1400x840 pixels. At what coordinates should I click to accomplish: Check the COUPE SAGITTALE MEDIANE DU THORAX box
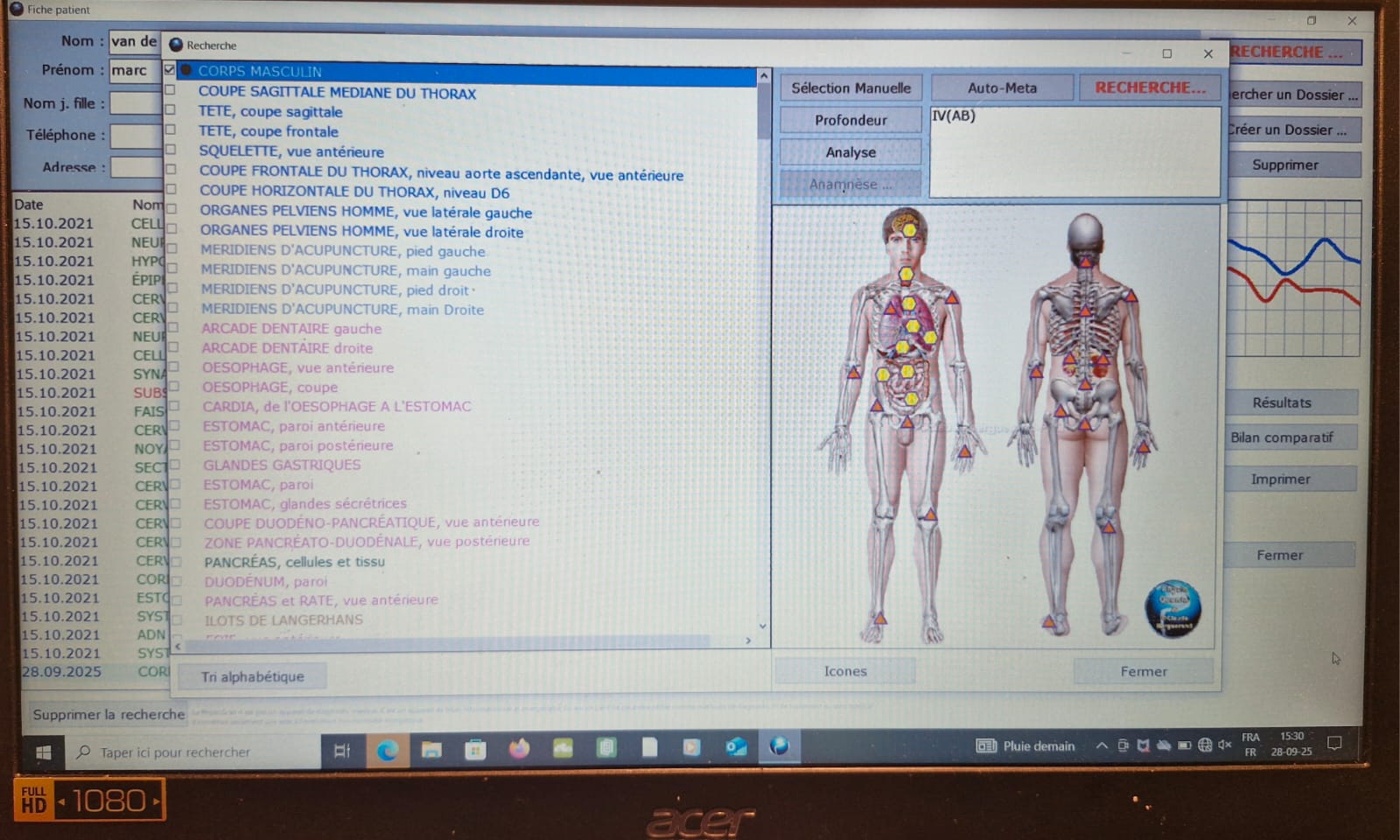pyautogui.click(x=170, y=90)
